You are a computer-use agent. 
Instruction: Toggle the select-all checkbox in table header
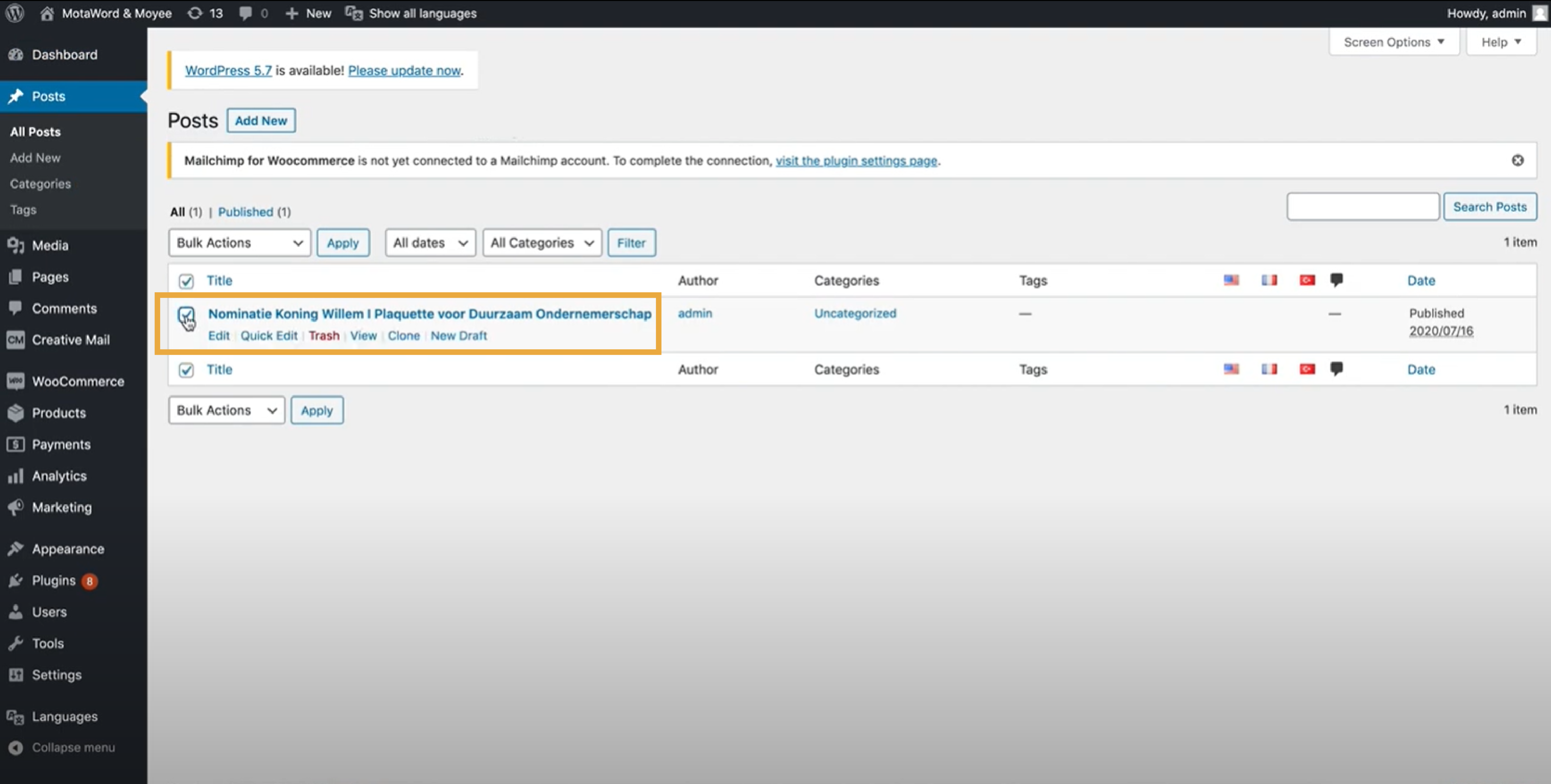[186, 281]
